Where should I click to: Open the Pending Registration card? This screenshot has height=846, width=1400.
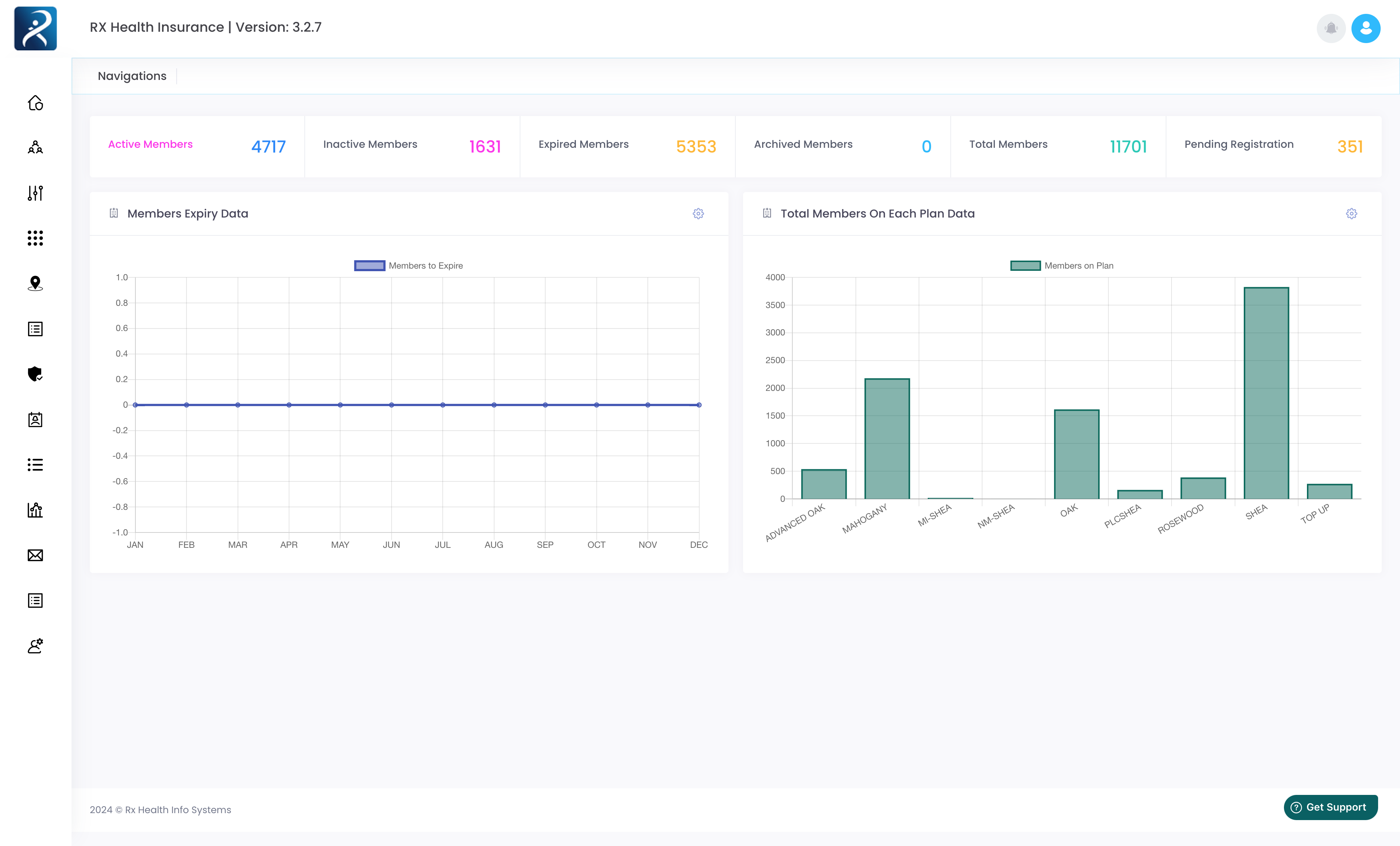[1274, 147]
